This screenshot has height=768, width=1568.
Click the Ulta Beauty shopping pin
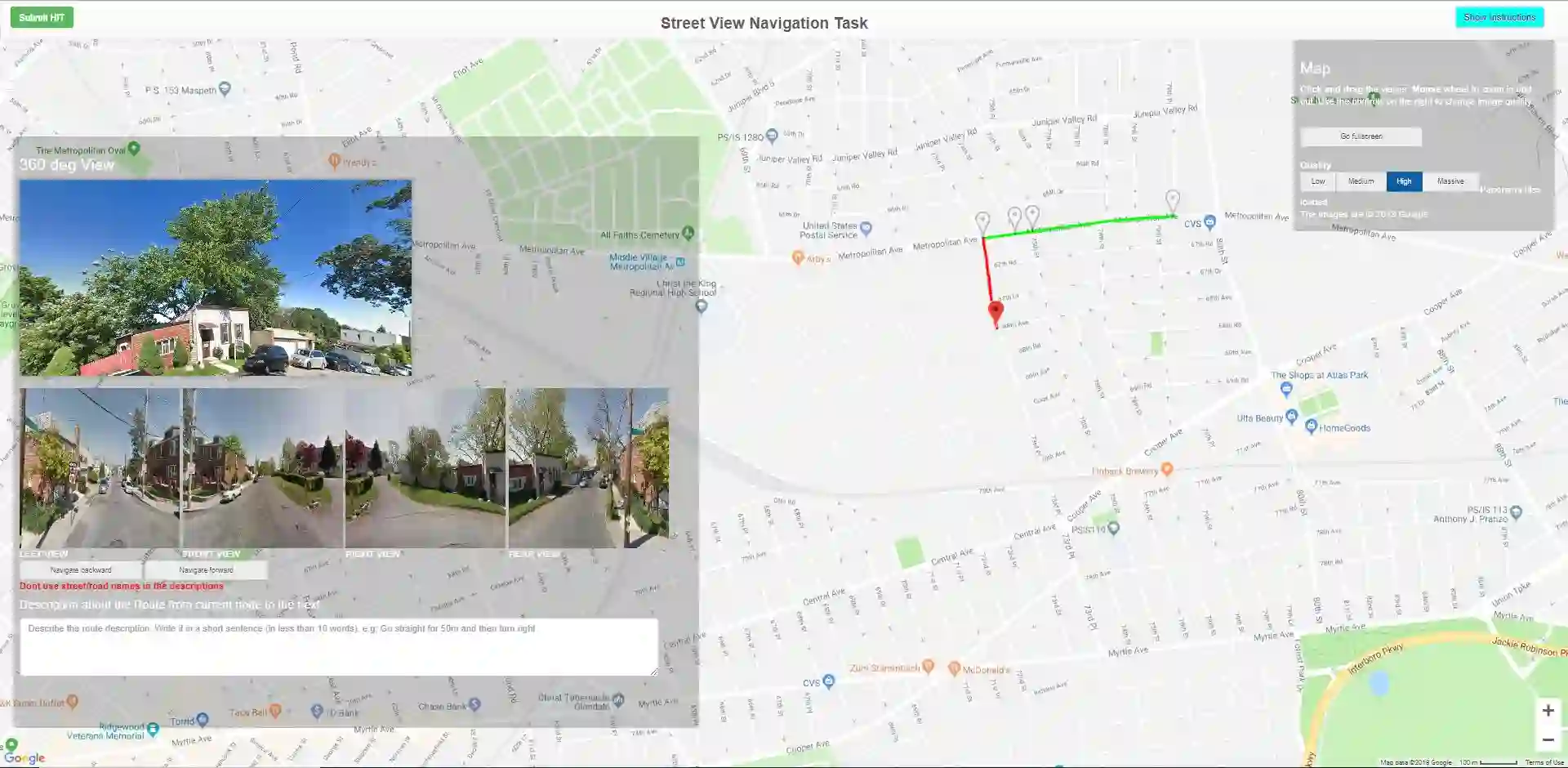(1291, 417)
